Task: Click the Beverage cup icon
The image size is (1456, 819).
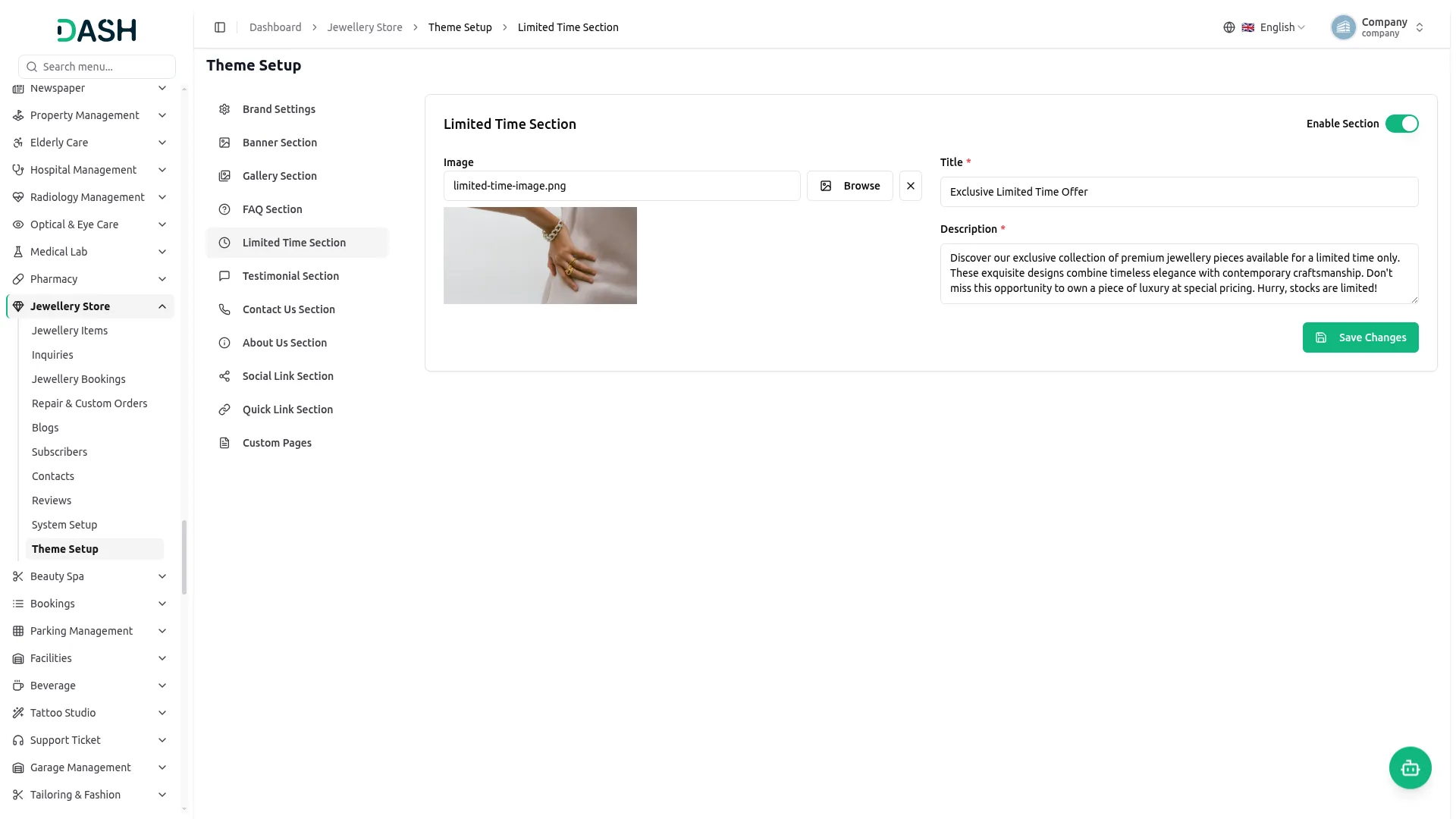Action: [18, 686]
